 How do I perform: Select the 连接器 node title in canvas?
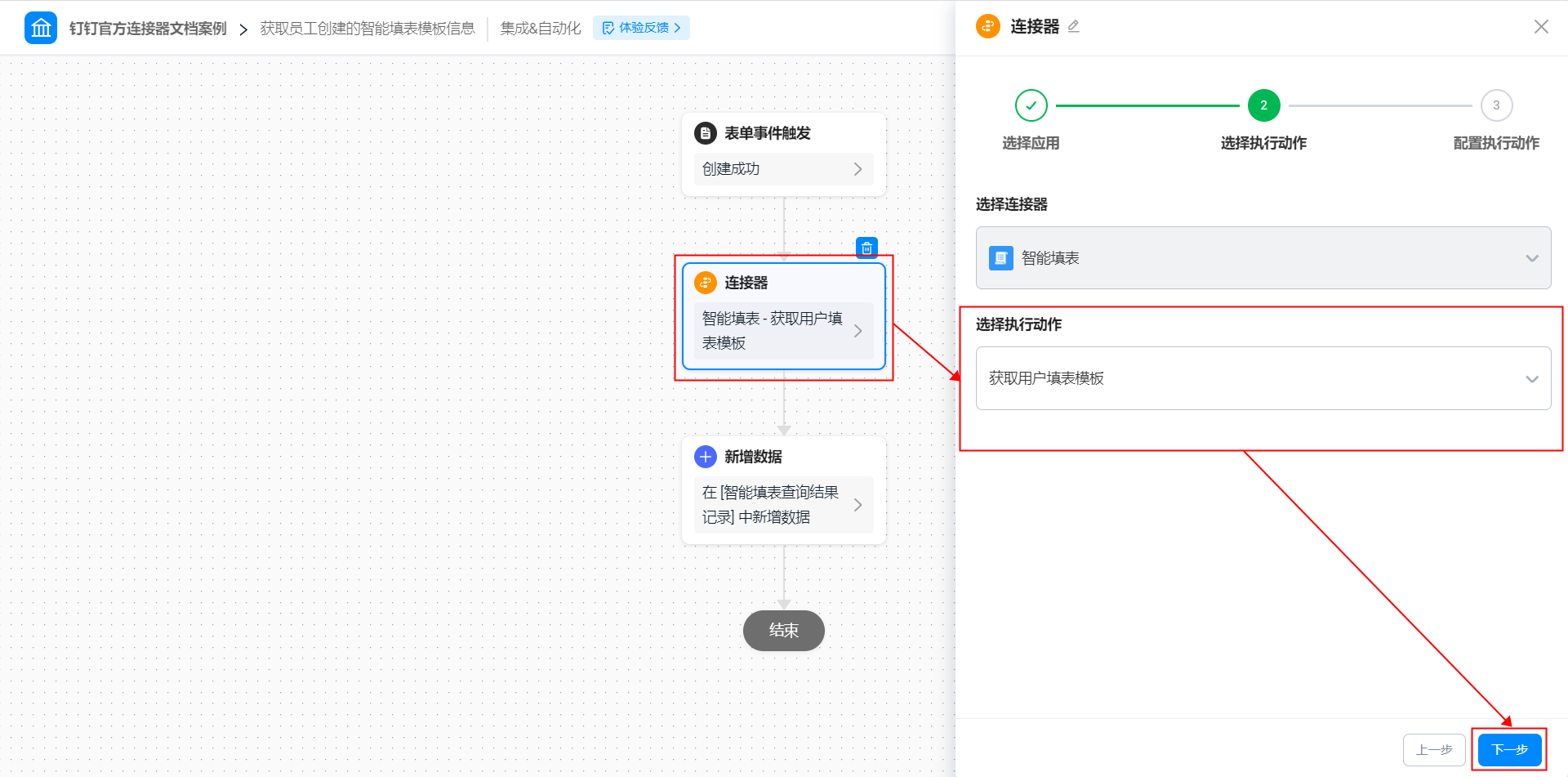746,283
